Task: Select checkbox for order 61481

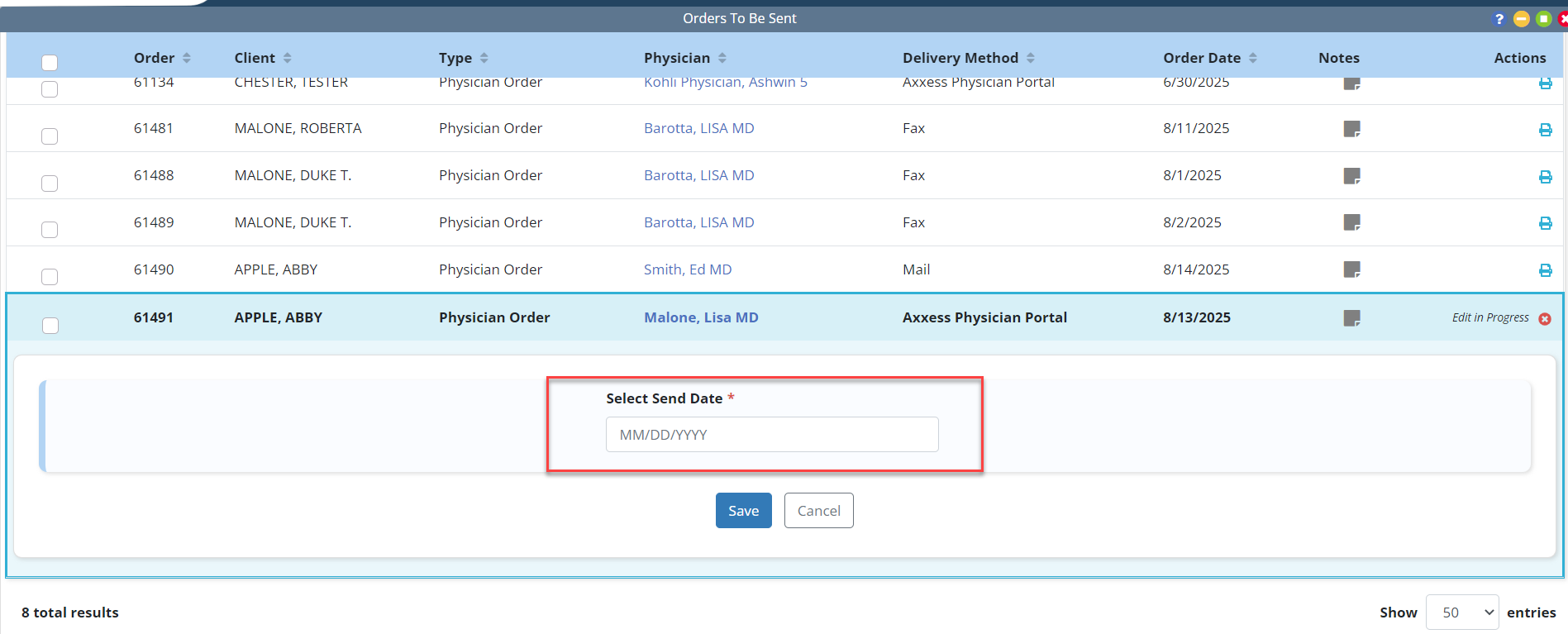Action: 50,136
